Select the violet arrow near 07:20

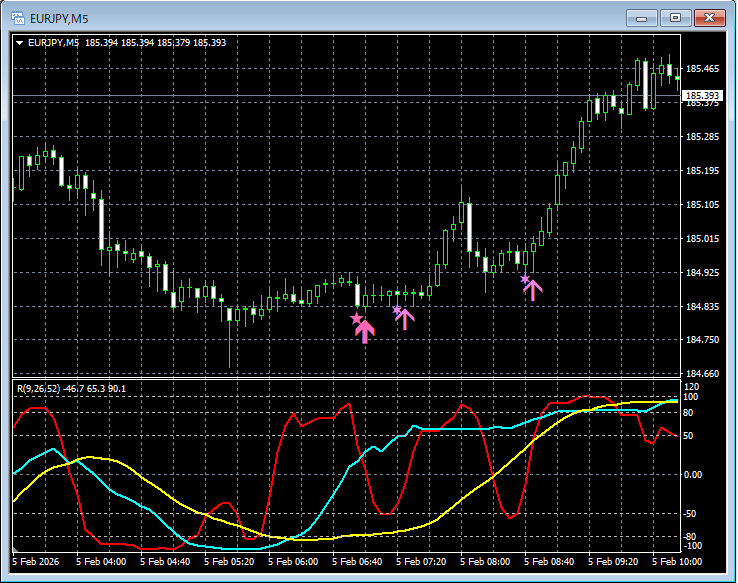405,319
